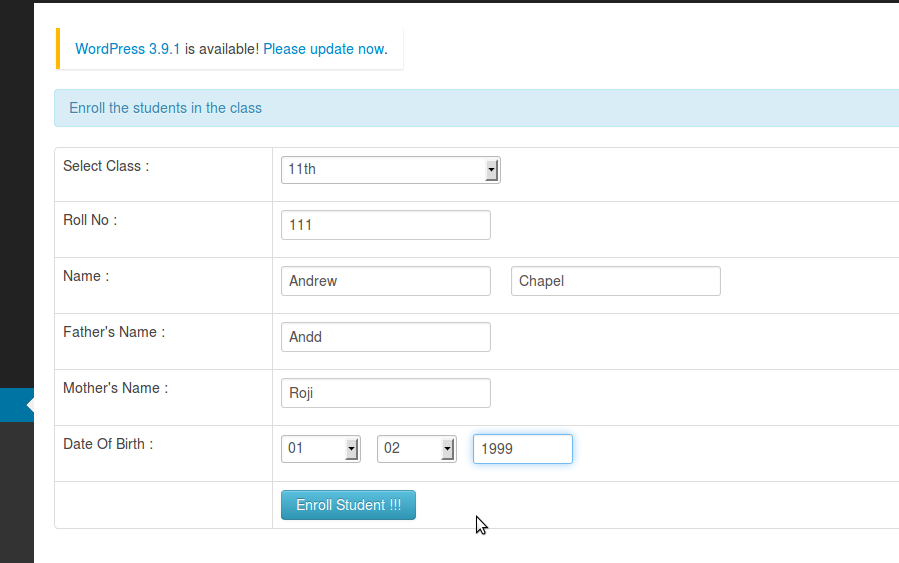Expand the birth month dropdown showing 02

(x=416, y=449)
